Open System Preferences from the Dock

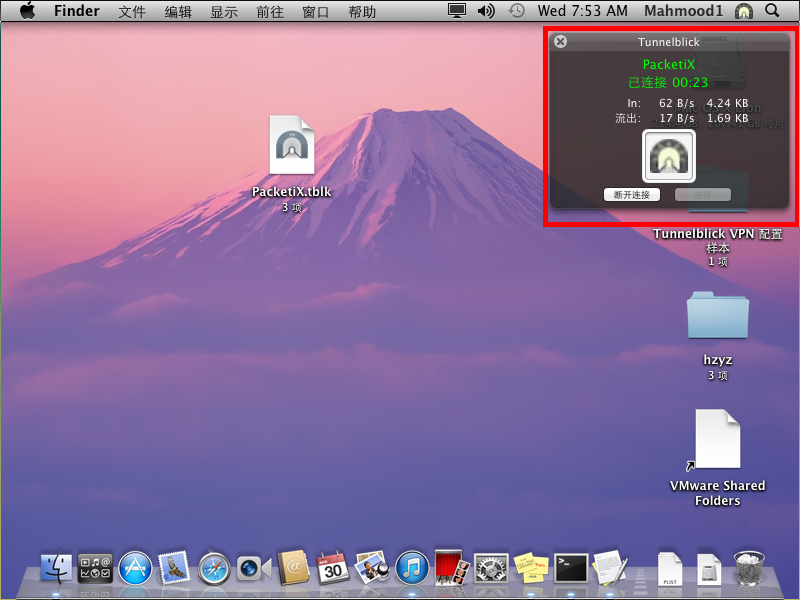click(491, 568)
